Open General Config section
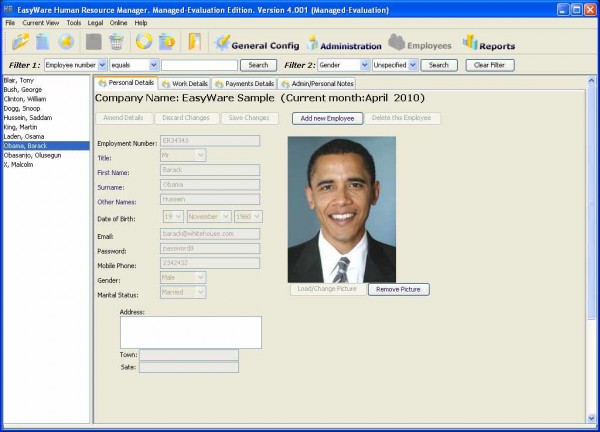600x432 pixels. coord(257,43)
